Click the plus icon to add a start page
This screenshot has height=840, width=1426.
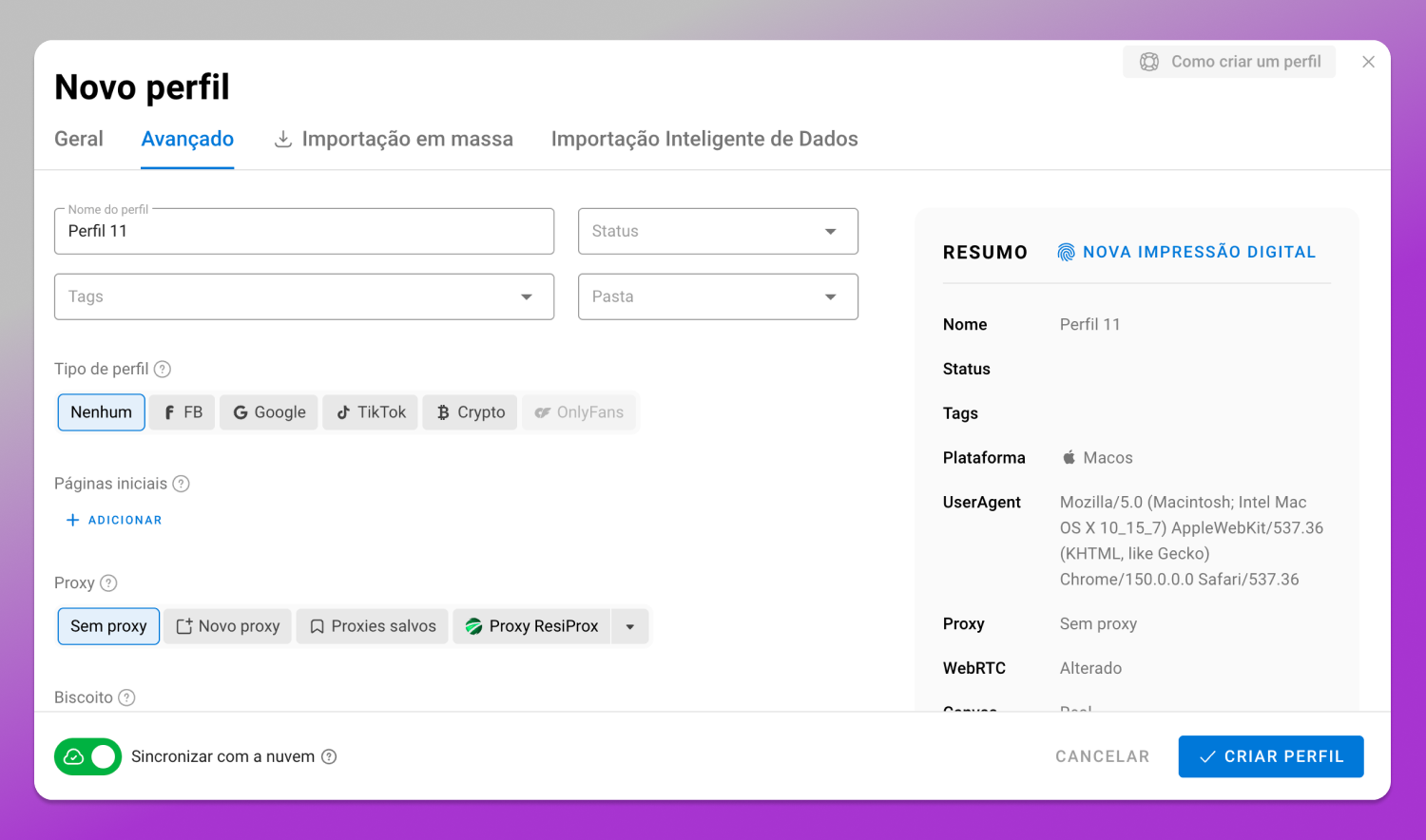(72, 520)
